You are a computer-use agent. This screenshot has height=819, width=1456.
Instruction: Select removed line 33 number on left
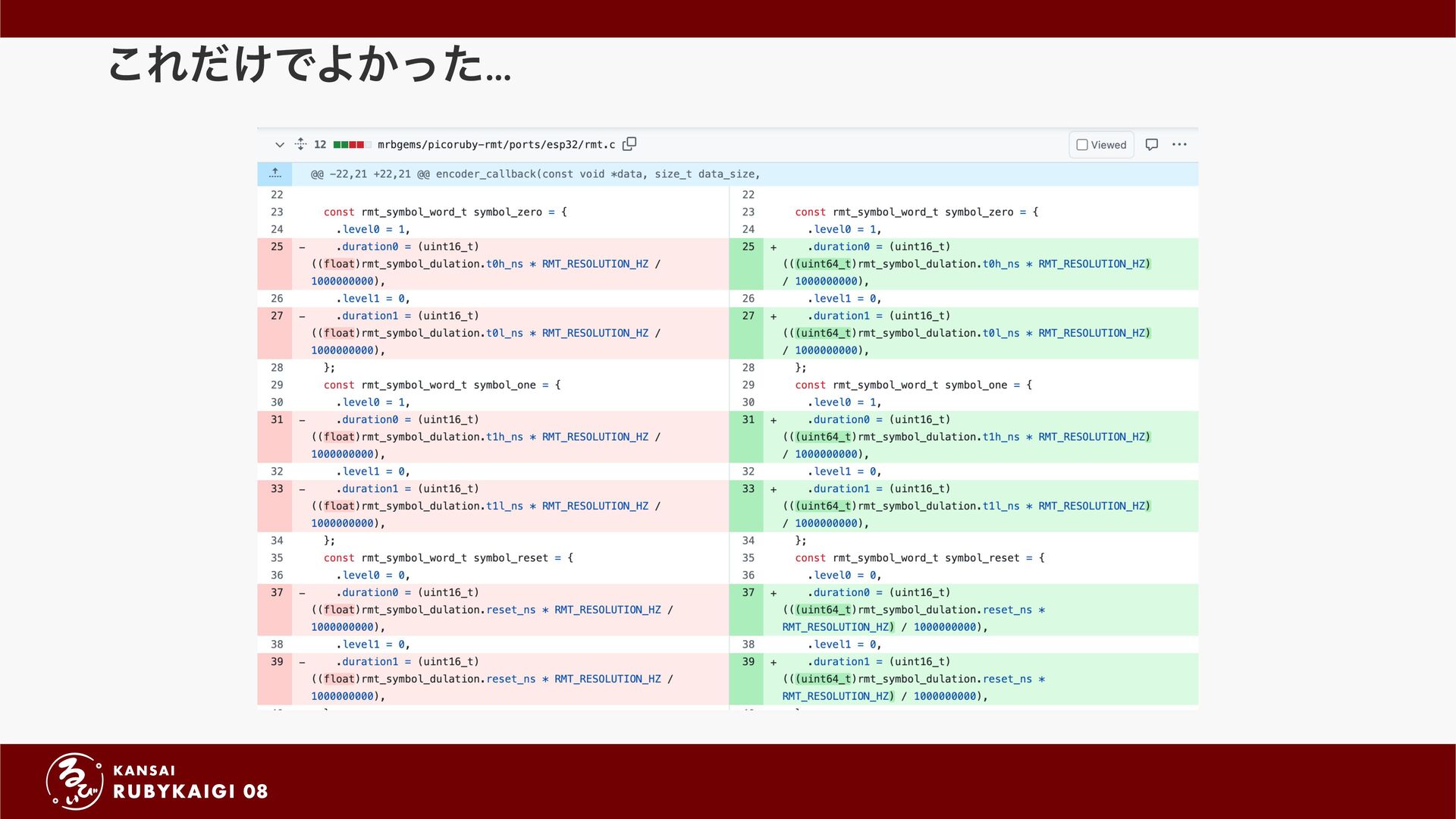tap(277, 488)
